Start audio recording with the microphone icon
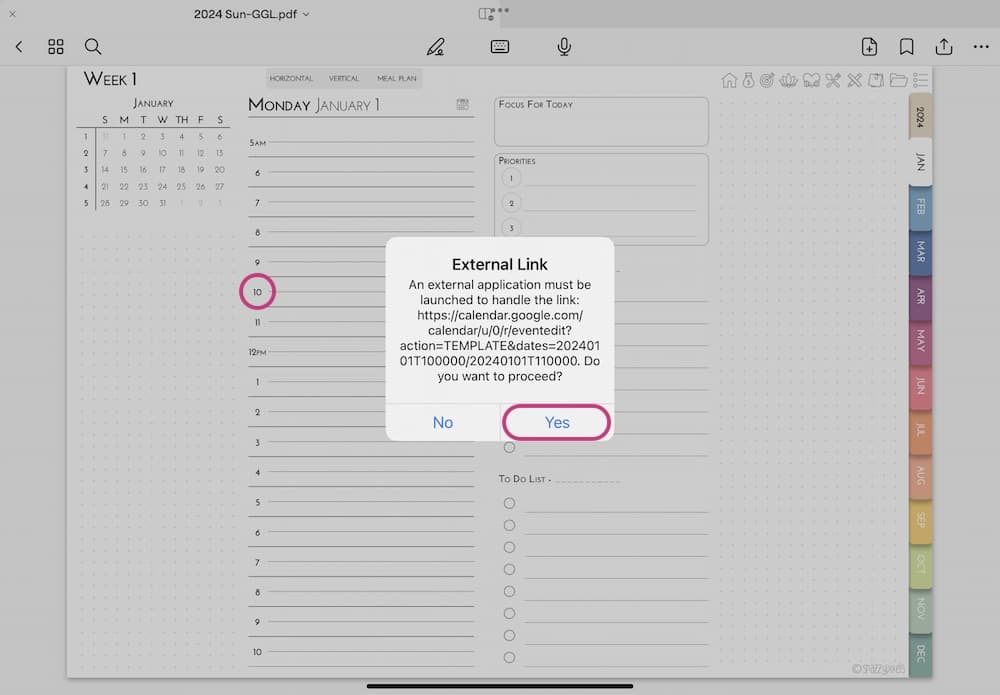This screenshot has height=695, width=1000. (564, 47)
